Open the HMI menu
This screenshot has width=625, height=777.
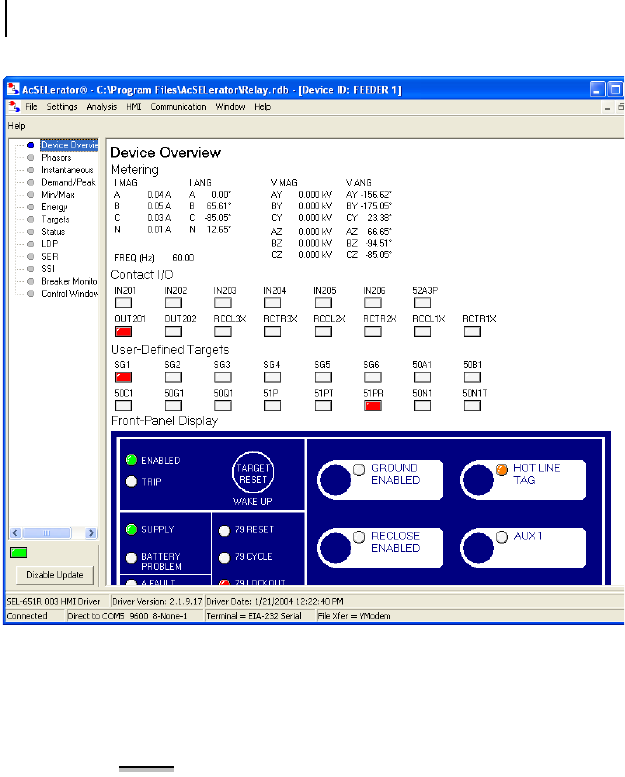tap(133, 107)
